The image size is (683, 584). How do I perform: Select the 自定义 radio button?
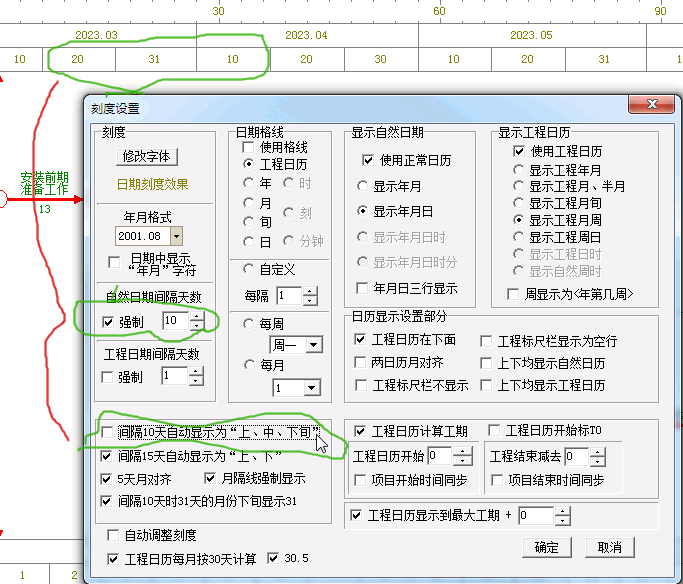pos(248,269)
